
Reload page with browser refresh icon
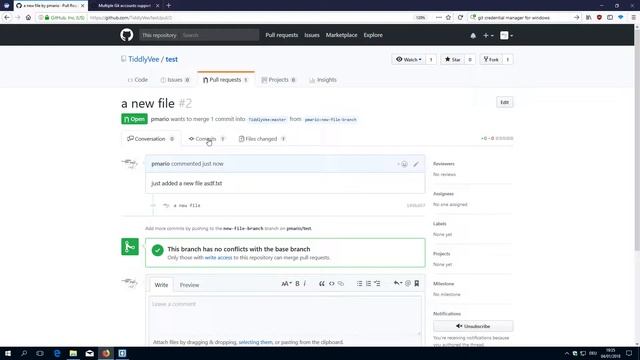click(x=460, y=18)
